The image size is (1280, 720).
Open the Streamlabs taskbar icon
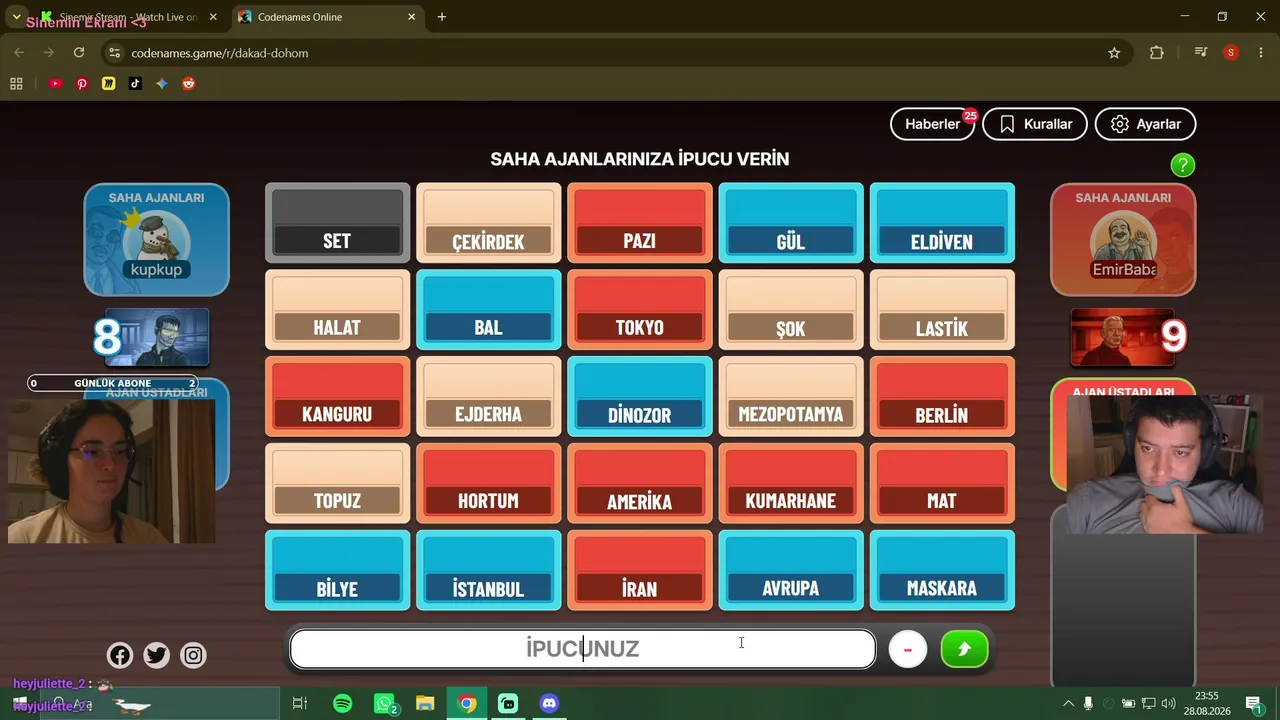tap(508, 704)
